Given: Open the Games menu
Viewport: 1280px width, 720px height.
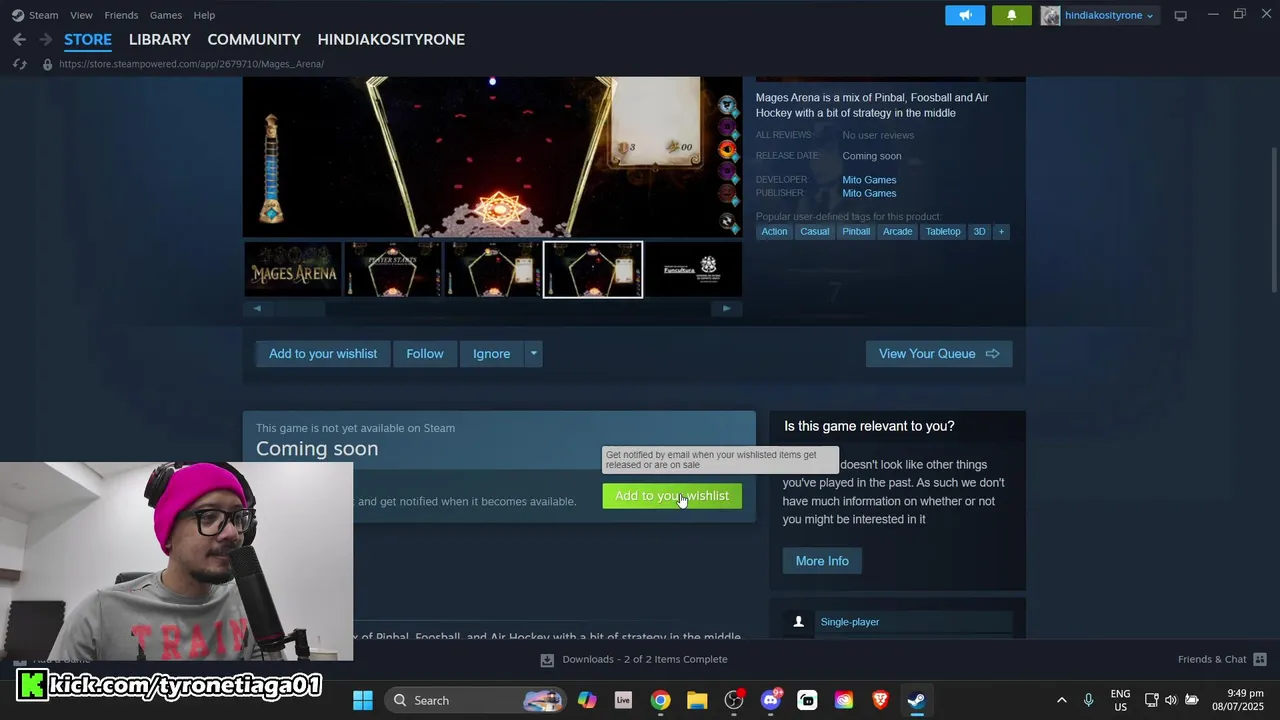Looking at the screenshot, I should pos(166,15).
